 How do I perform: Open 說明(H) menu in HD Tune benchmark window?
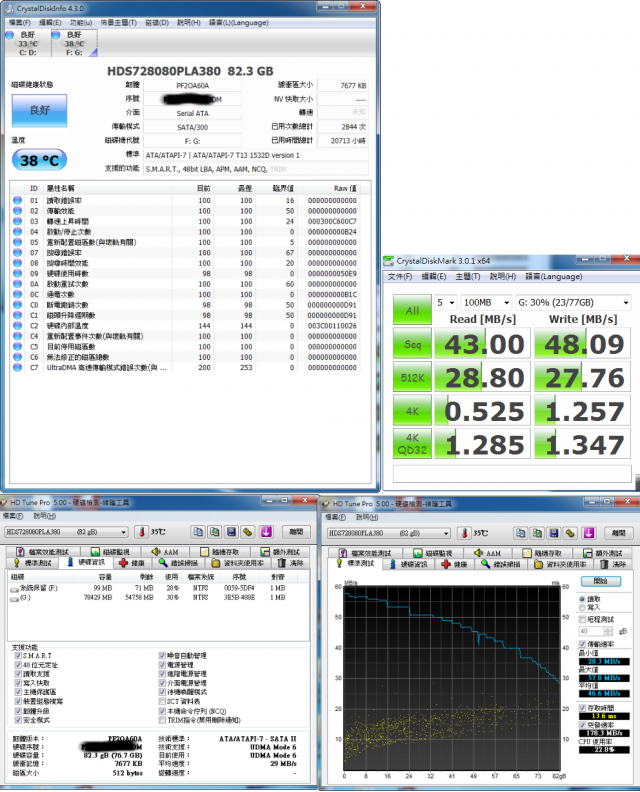(x=368, y=517)
